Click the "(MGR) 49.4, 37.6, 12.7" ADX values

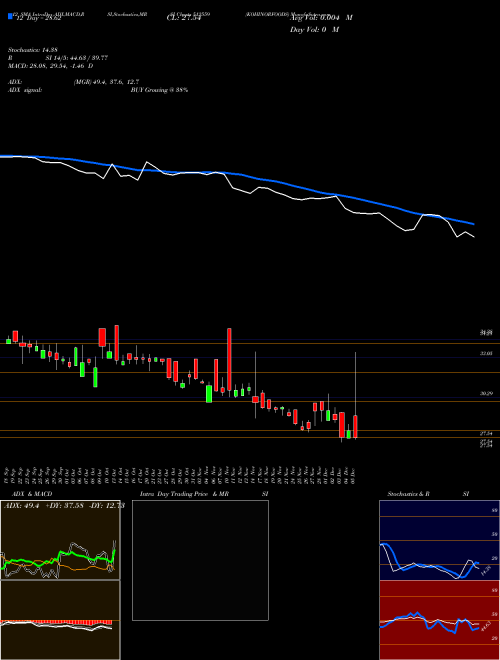tap(106, 82)
